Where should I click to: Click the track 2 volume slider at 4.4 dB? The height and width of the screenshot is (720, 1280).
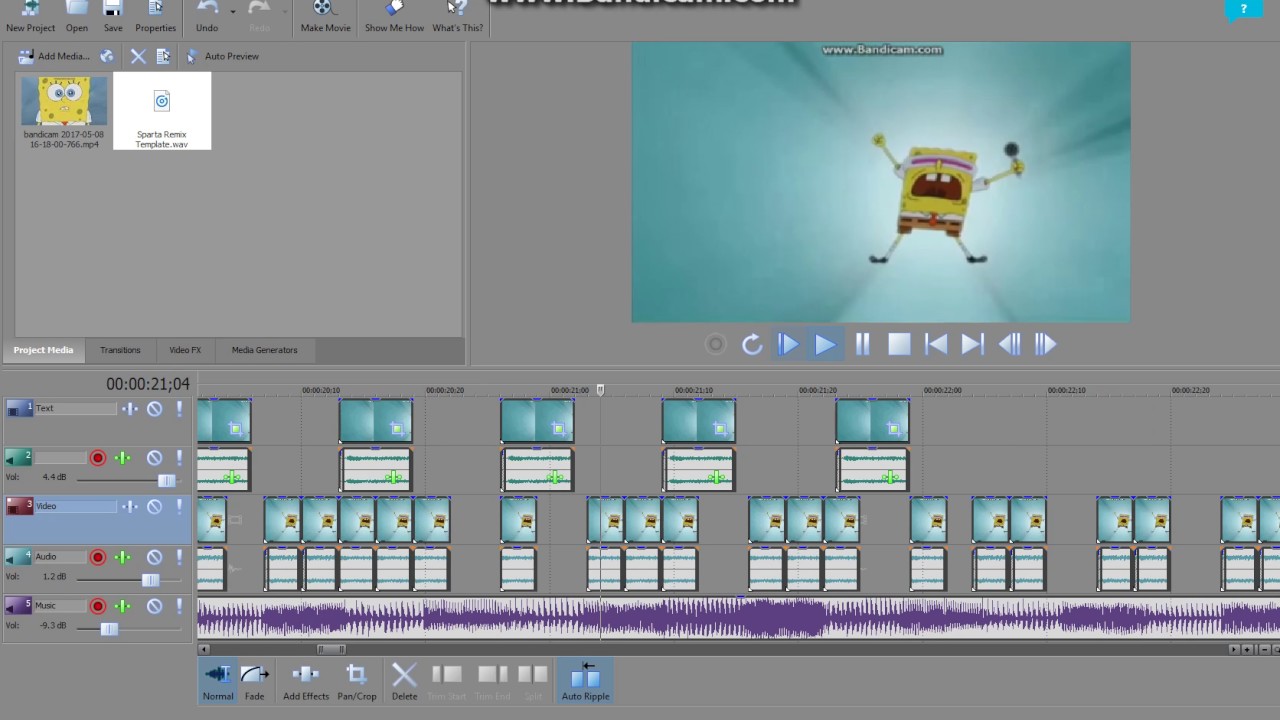point(166,480)
